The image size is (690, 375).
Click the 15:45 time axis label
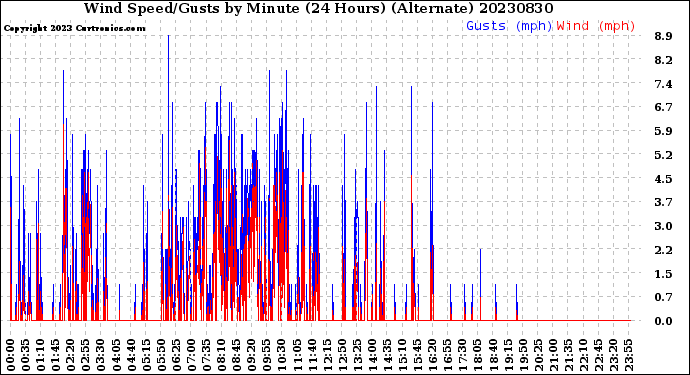click(417, 355)
